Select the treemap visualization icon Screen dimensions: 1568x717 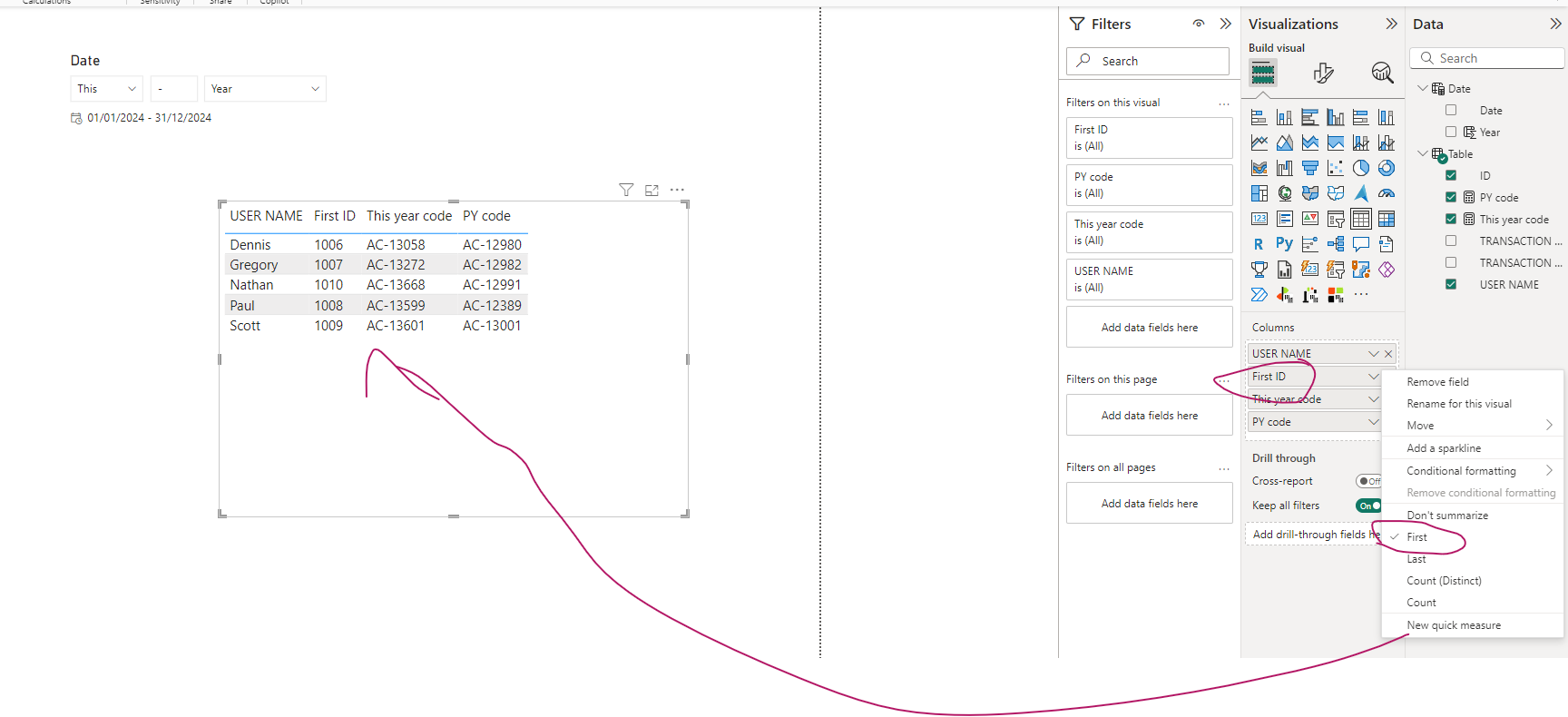point(1259,193)
